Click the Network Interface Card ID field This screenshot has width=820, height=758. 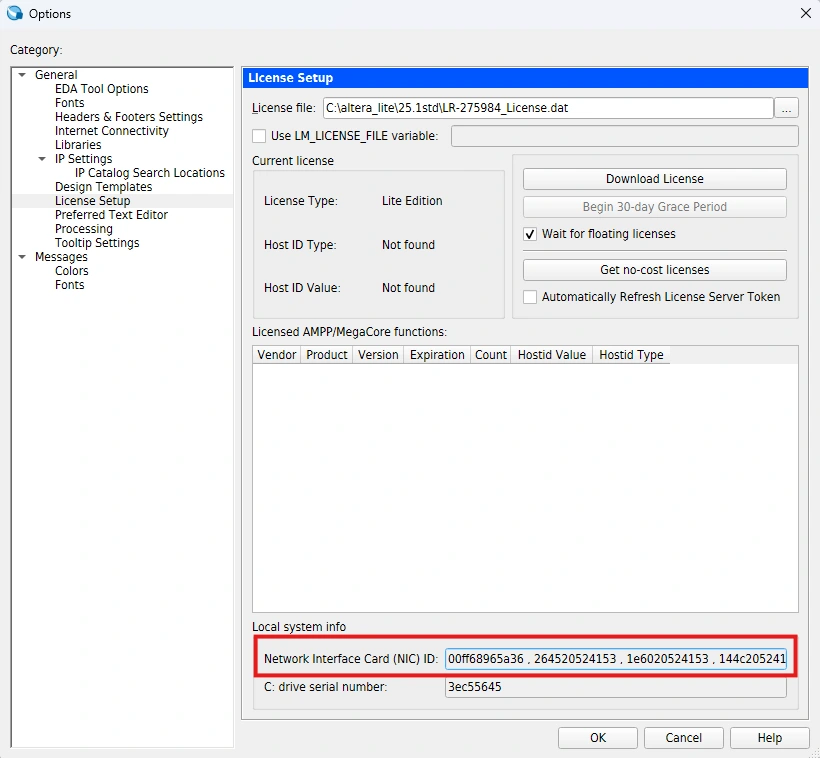point(616,659)
